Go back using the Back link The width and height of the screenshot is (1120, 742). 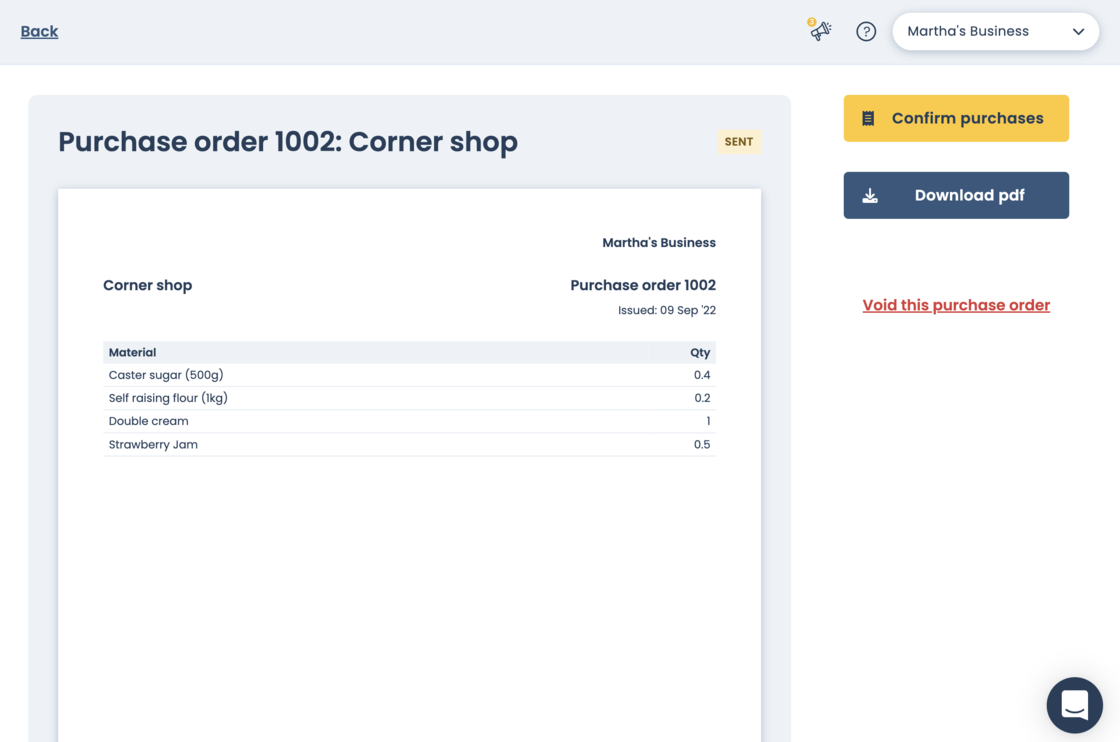39,32
